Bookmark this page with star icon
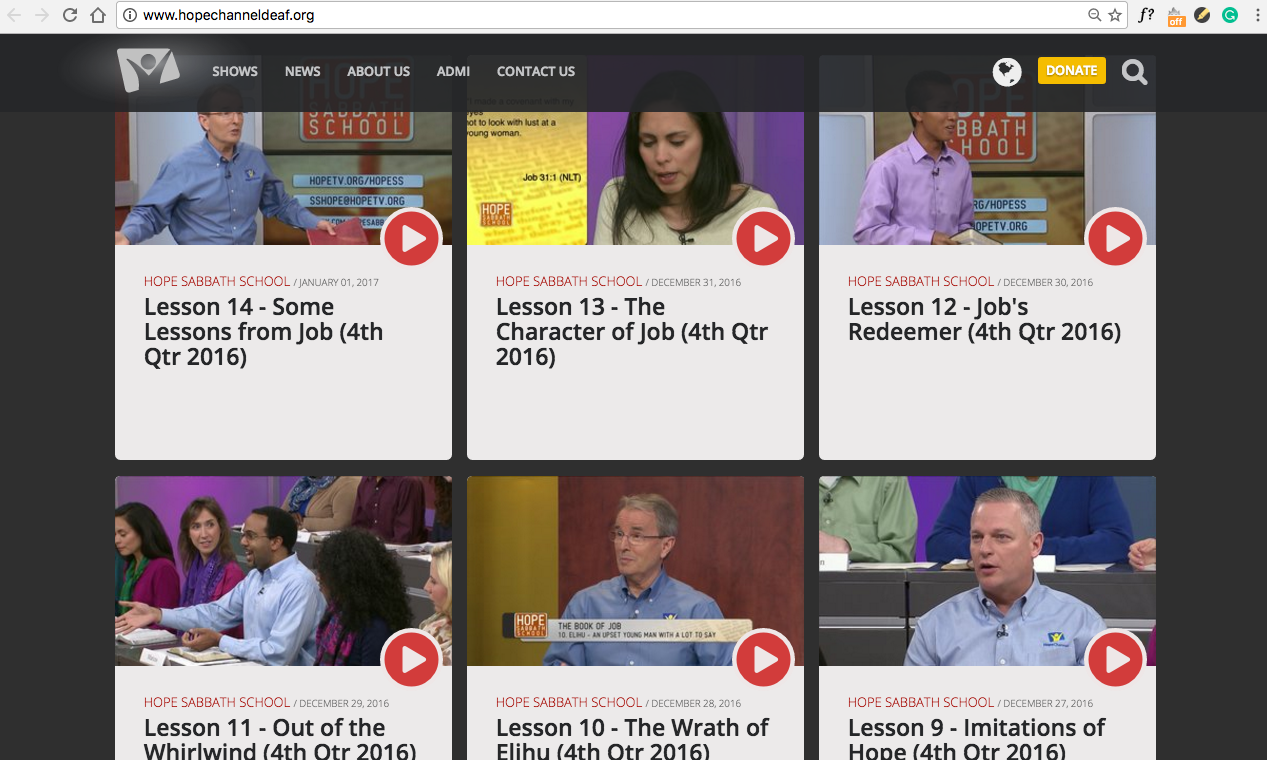 [1115, 15]
